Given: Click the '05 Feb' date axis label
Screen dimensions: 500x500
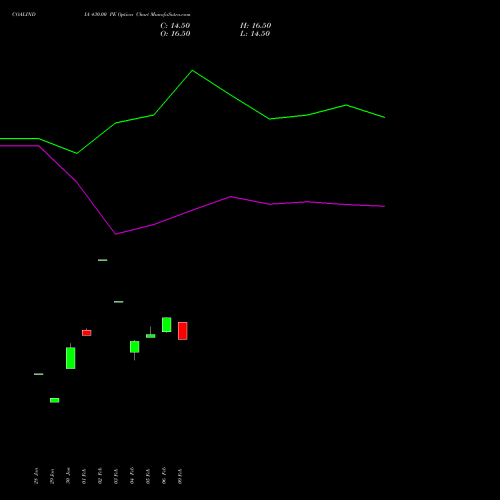Looking at the screenshot, I should coord(148,476).
